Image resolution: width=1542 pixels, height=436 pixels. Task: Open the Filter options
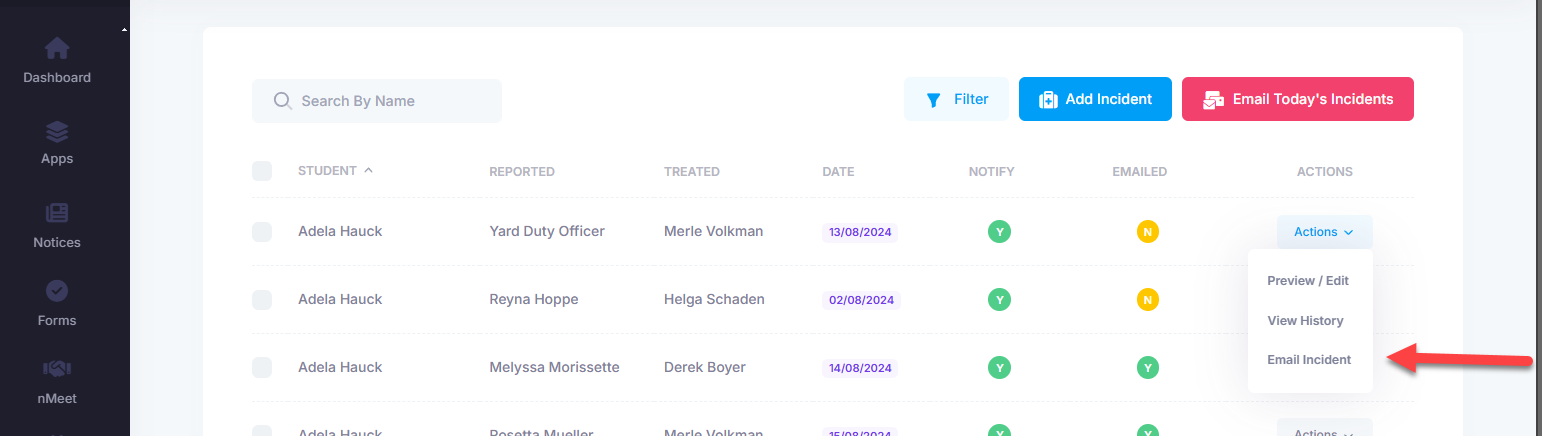956,99
